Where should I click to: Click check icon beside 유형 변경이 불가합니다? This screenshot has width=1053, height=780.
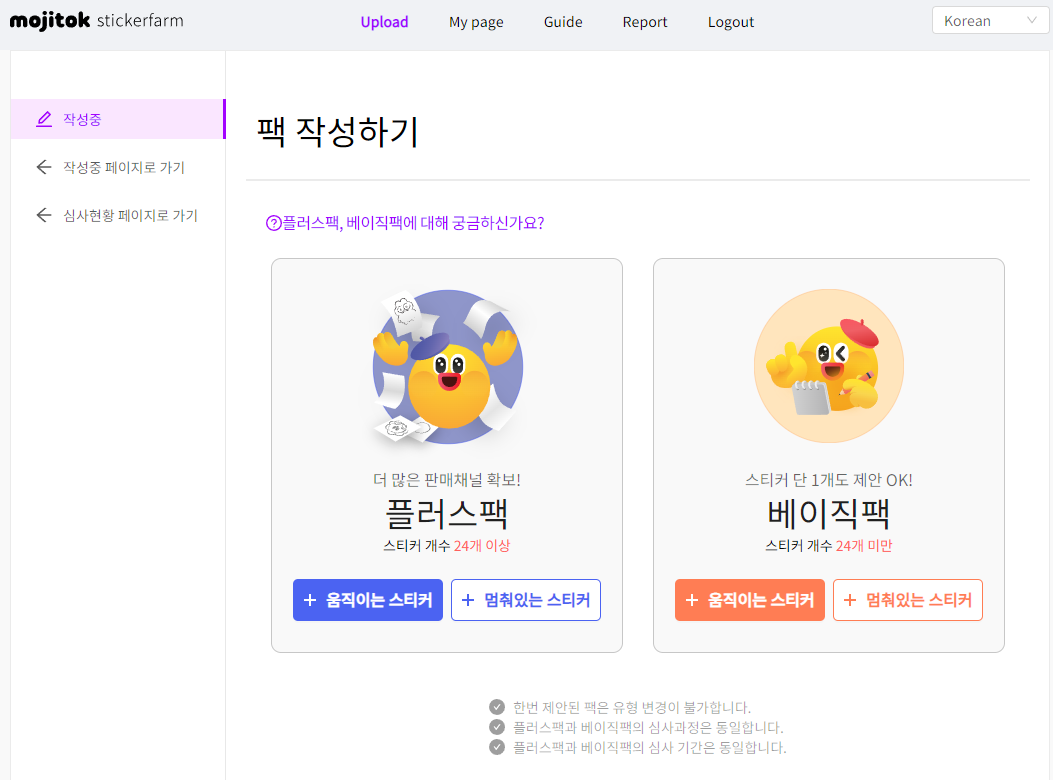(497, 707)
